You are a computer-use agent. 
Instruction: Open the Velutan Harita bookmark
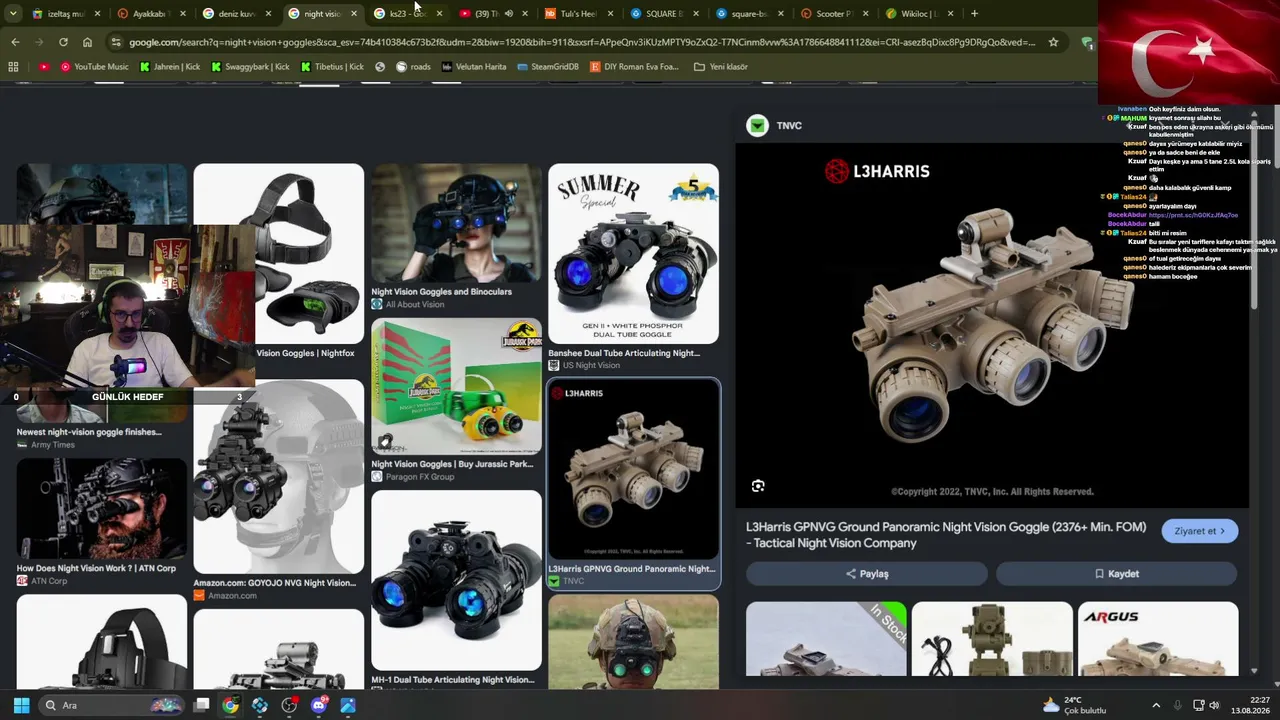tap(473, 67)
